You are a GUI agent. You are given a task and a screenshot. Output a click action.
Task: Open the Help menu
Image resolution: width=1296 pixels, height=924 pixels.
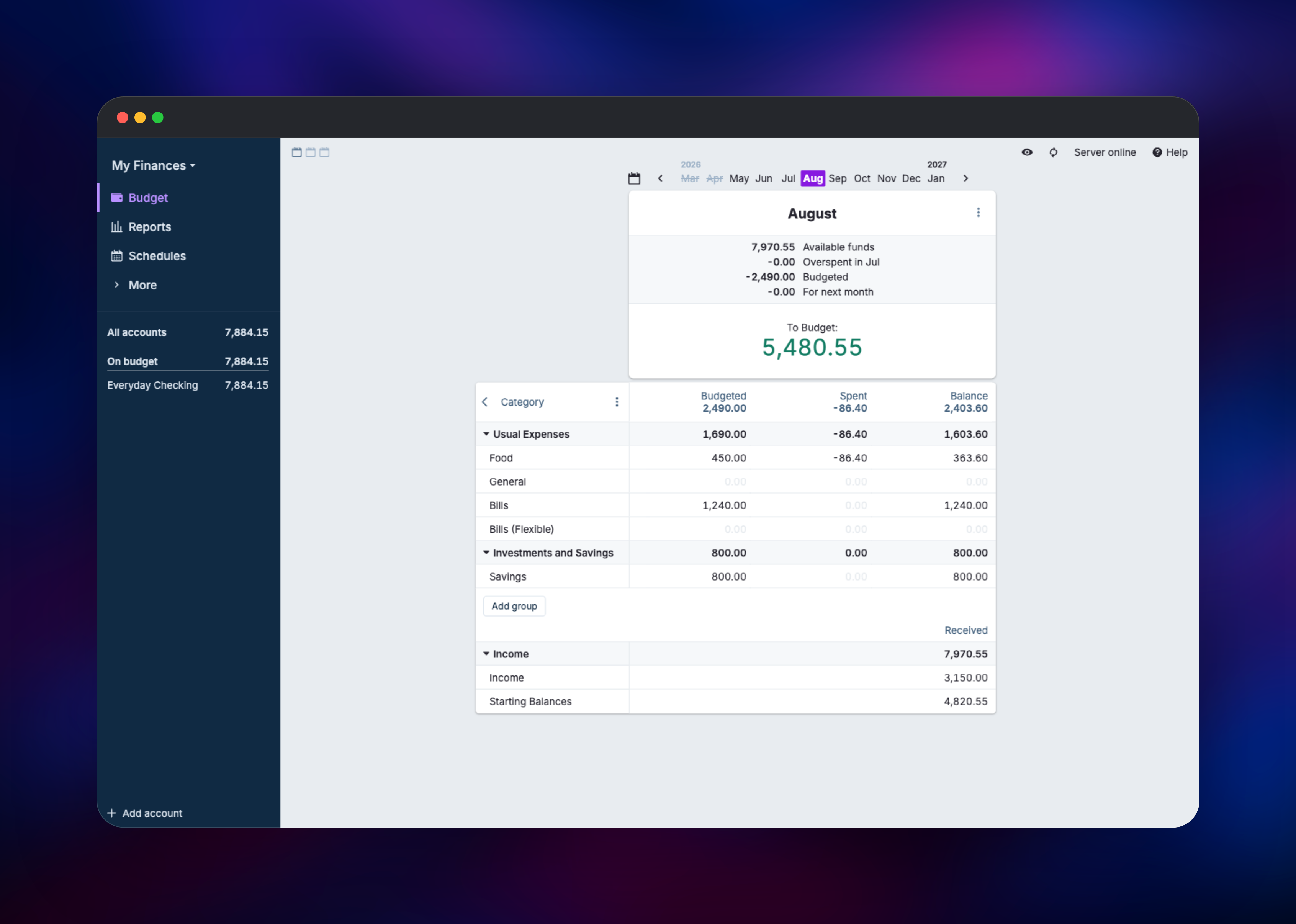[1170, 152]
